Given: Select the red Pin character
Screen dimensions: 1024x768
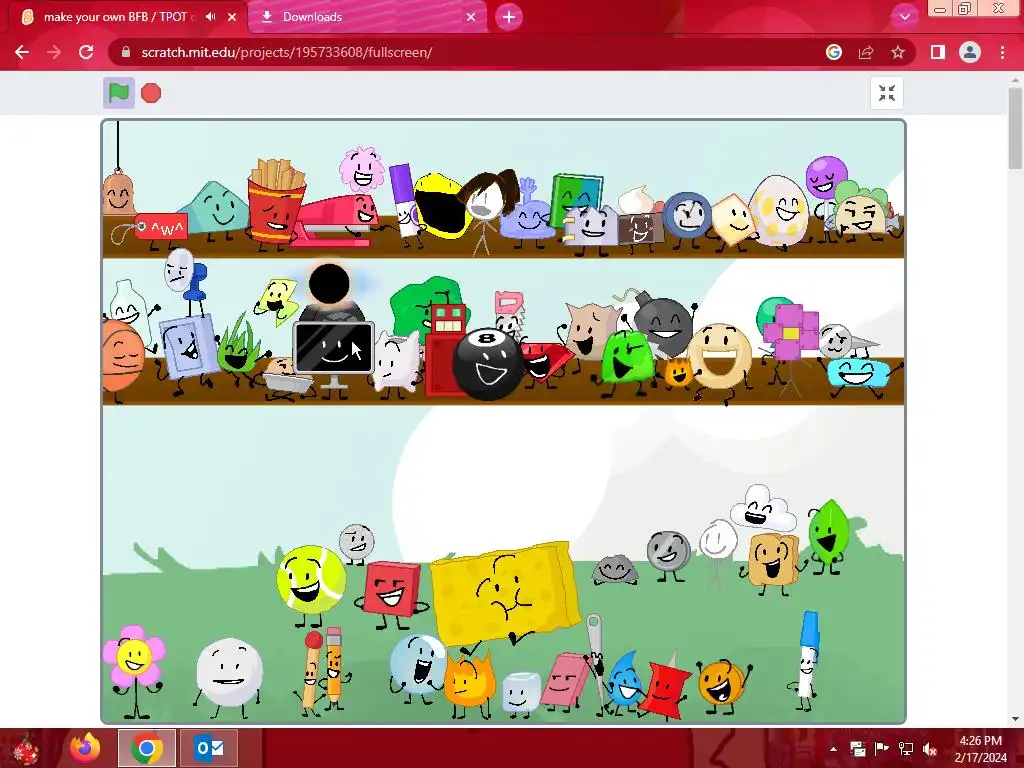Looking at the screenshot, I should (x=666, y=689).
